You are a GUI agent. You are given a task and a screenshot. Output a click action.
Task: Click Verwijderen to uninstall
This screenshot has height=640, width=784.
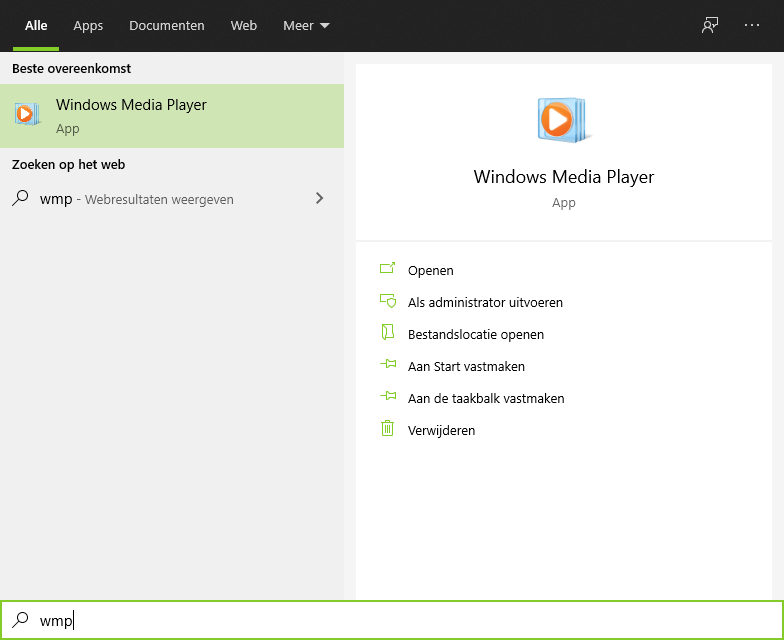(441, 430)
